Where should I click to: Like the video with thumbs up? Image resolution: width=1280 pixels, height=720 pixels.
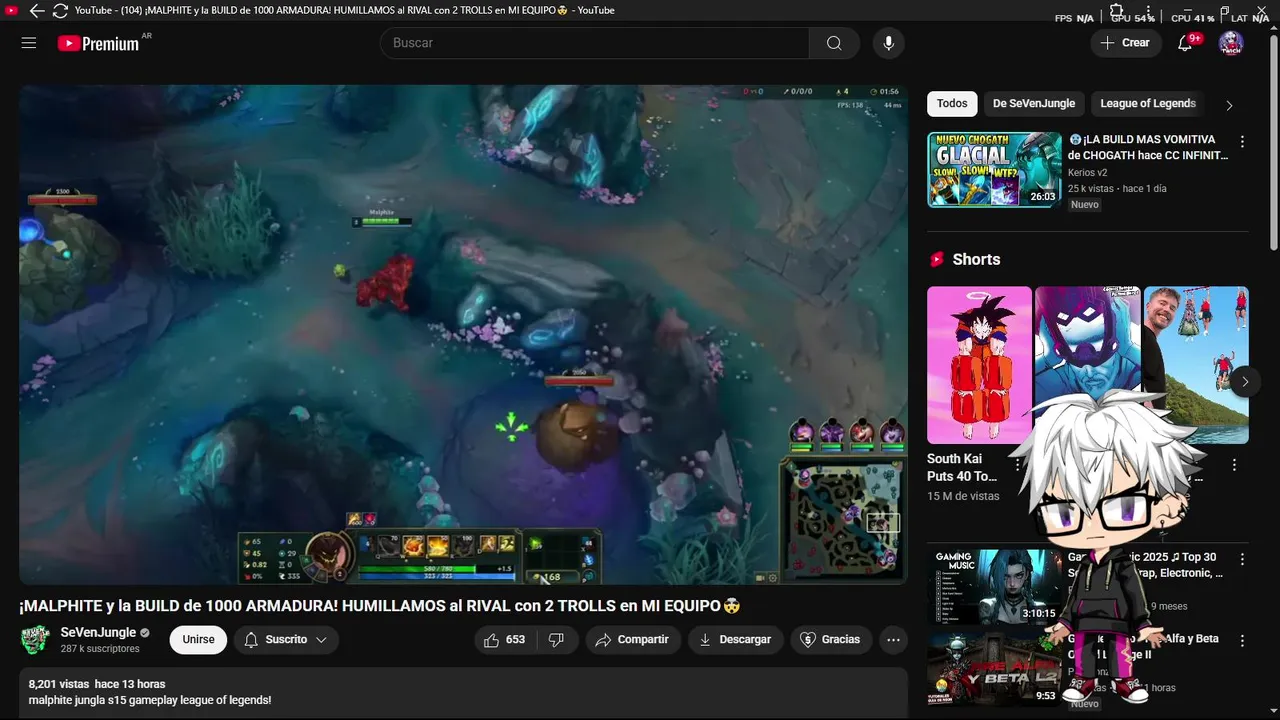(505, 640)
